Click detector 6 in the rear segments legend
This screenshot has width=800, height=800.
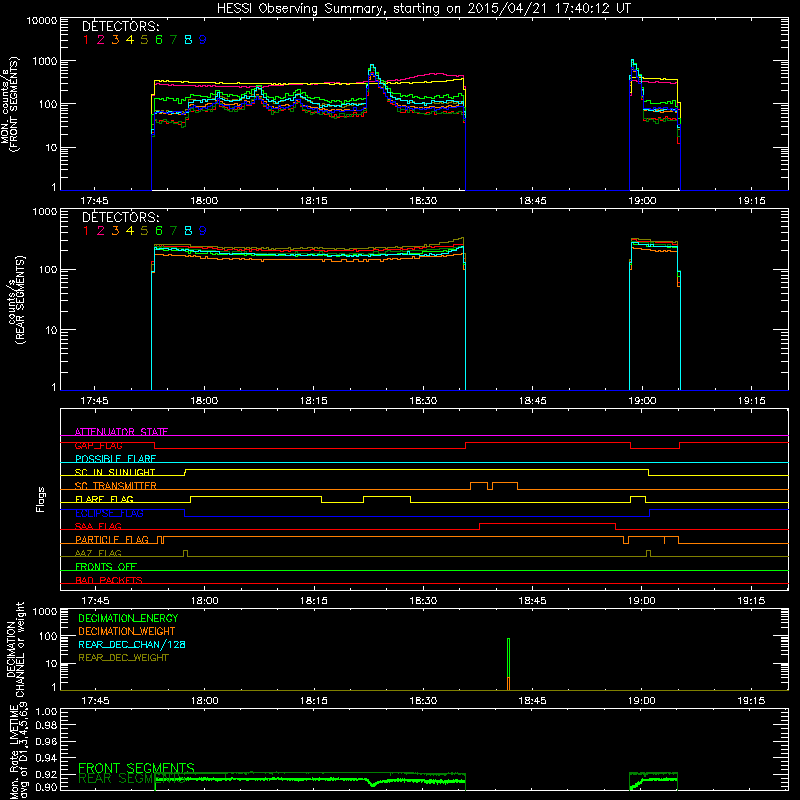coord(159,231)
